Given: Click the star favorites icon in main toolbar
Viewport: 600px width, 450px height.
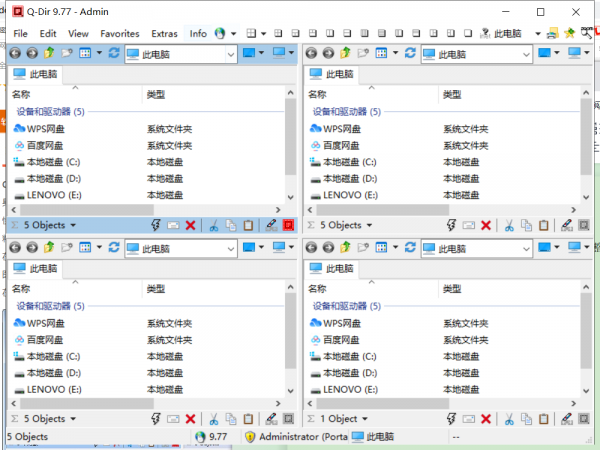Looking at the screenshot, I should pos(569,33).
